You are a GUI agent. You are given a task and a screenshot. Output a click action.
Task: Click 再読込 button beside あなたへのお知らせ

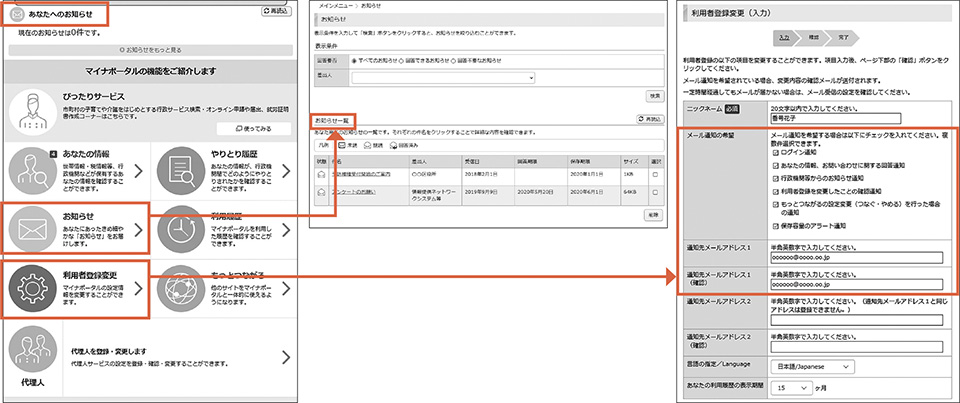[x=275, y=11]
